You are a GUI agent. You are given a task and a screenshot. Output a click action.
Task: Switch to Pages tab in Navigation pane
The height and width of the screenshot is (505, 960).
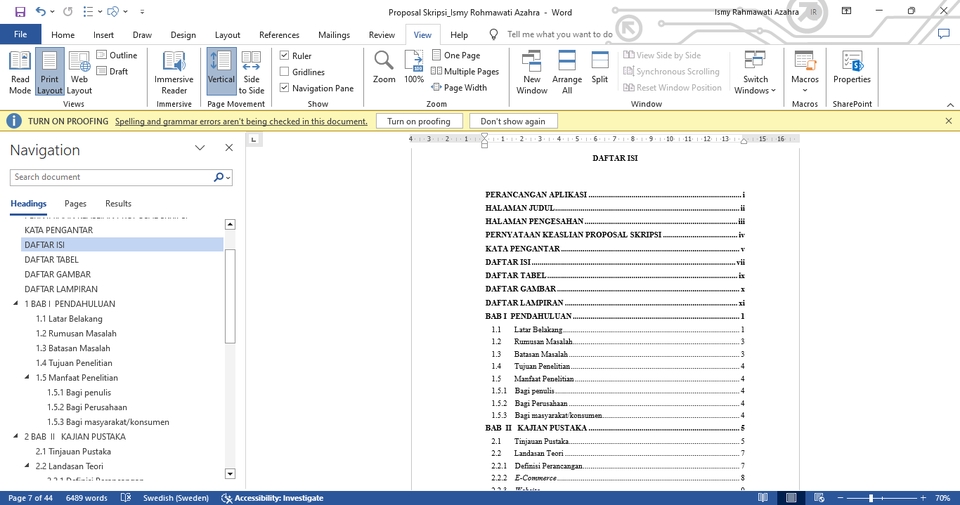[x=75, y=203]
